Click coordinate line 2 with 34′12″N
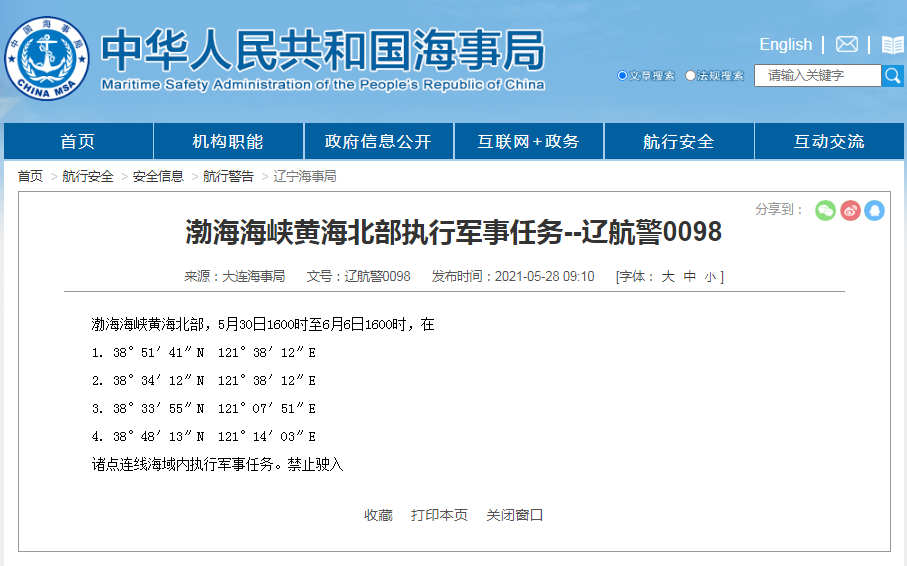 [x=204, y=380]
